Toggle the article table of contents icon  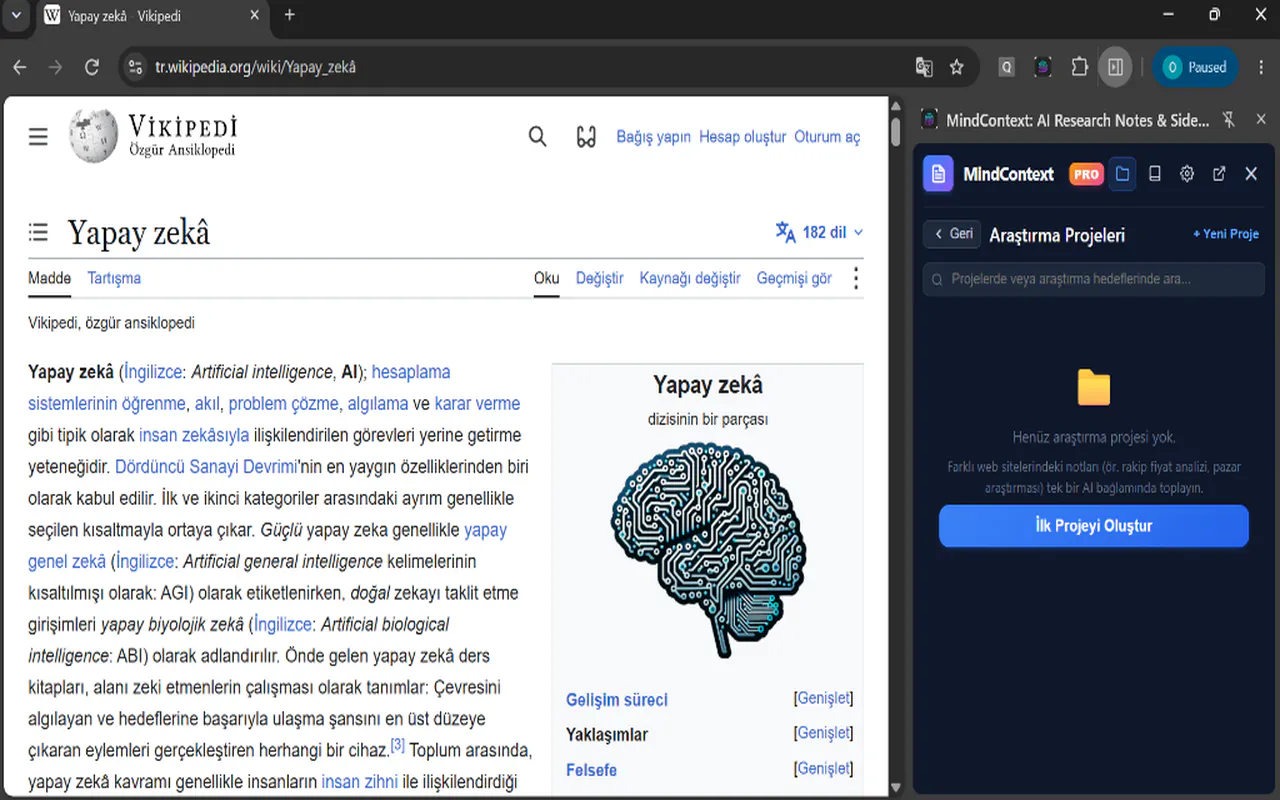tap(38, 233)
